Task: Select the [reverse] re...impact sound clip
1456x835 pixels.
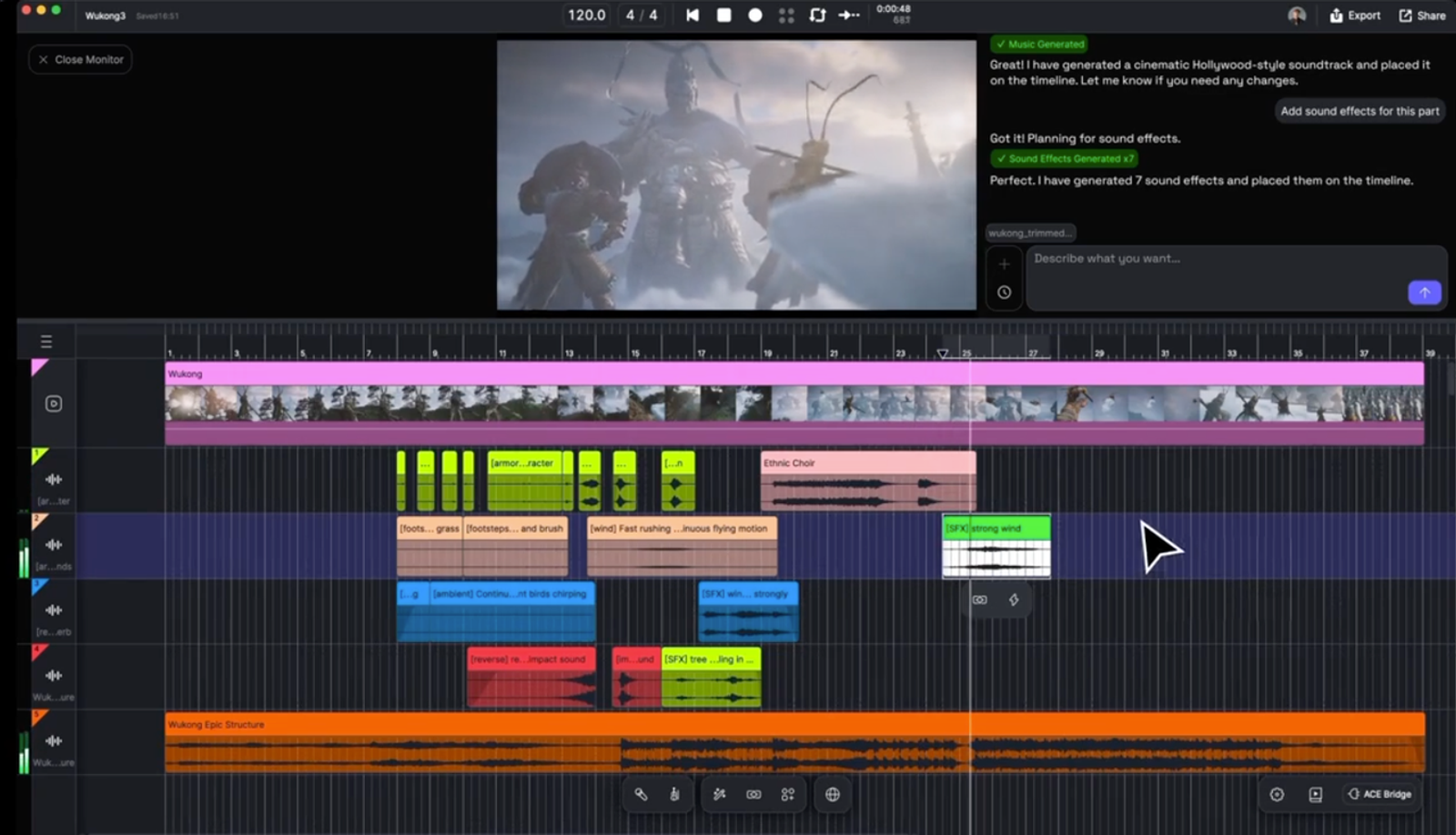Action: 531,678
